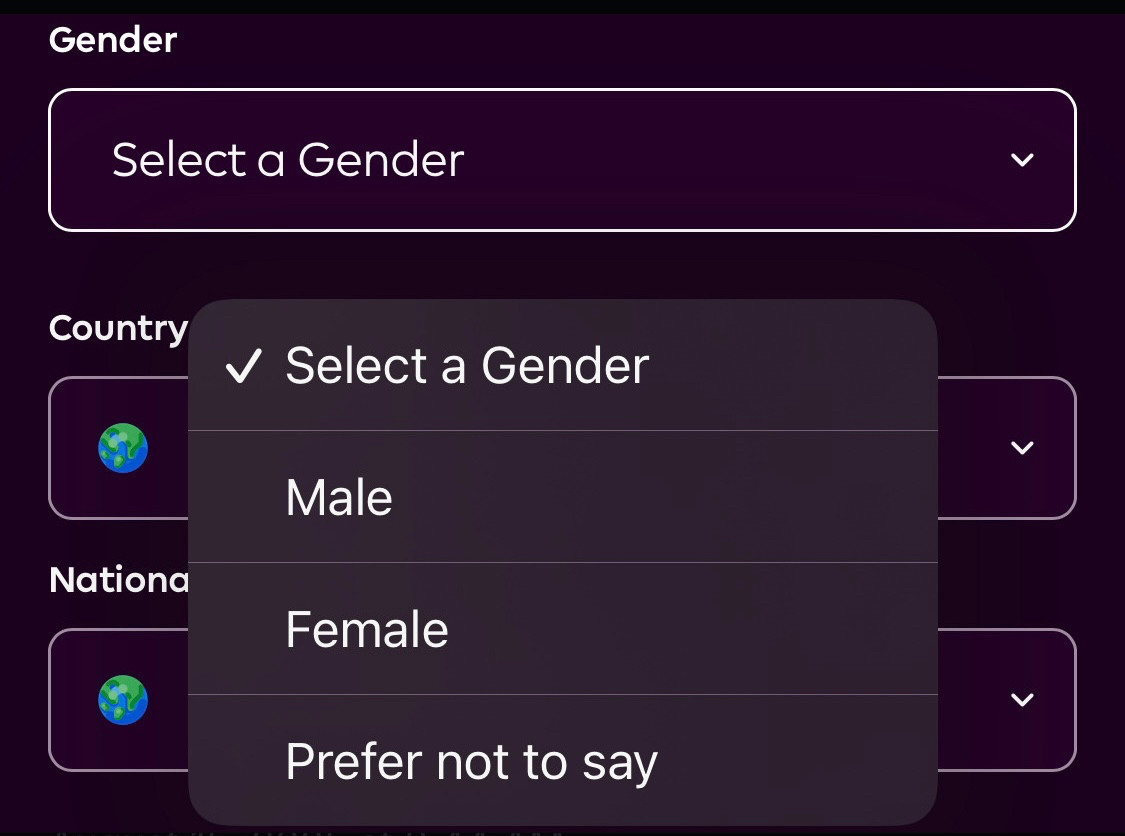
Task: Click inside the Nationality selection field
Action: click(x=562, y=700)
